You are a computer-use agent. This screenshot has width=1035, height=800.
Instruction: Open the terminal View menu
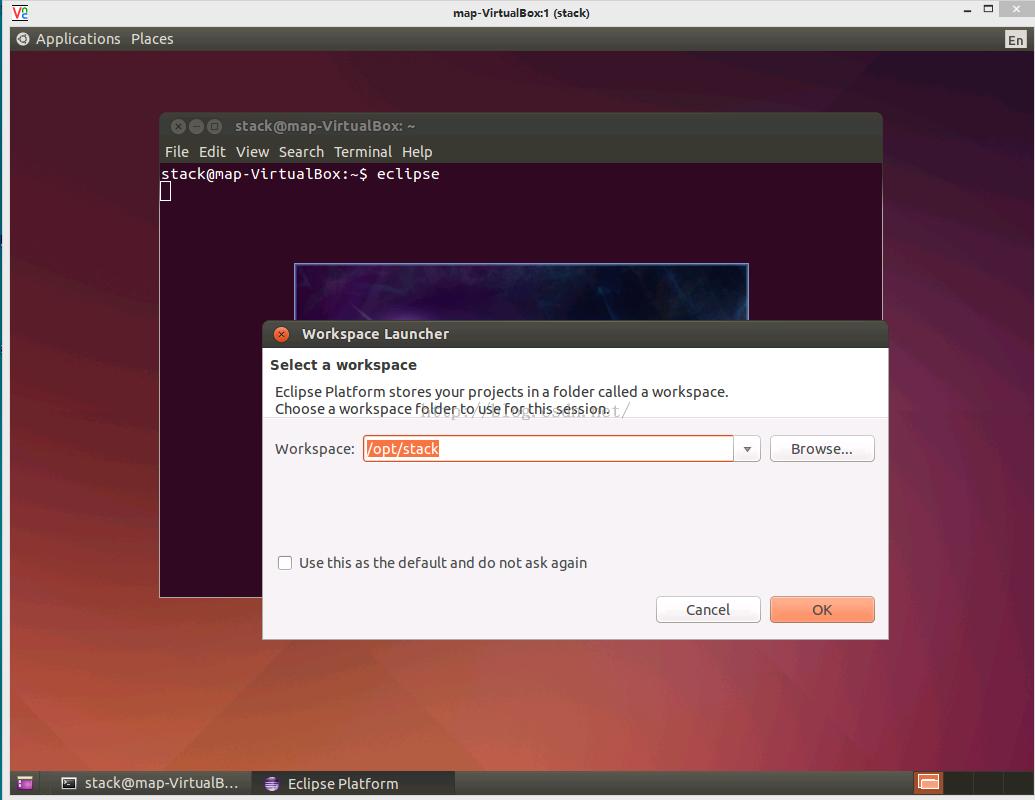click(x=252, y=152)
